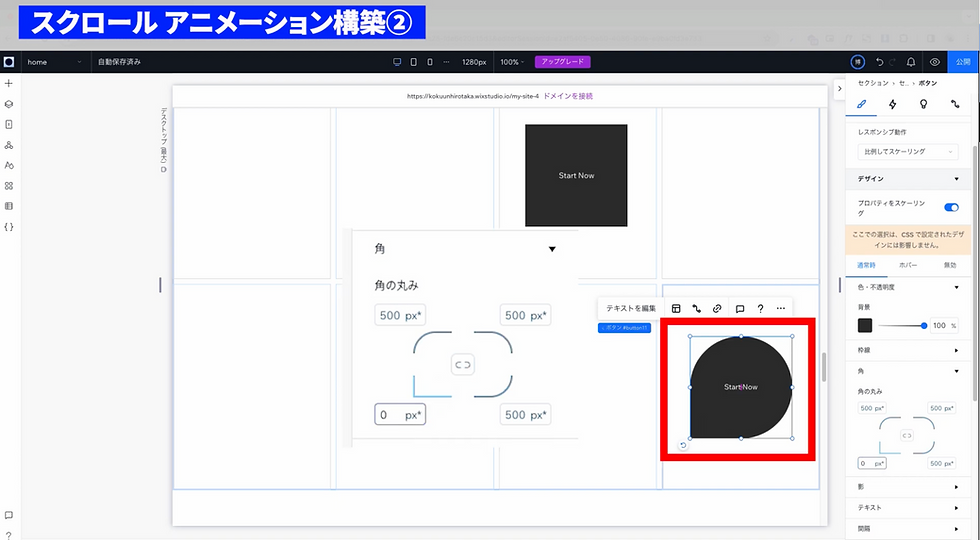Collapse the inspector panel arrow

(x=839, y=89)
